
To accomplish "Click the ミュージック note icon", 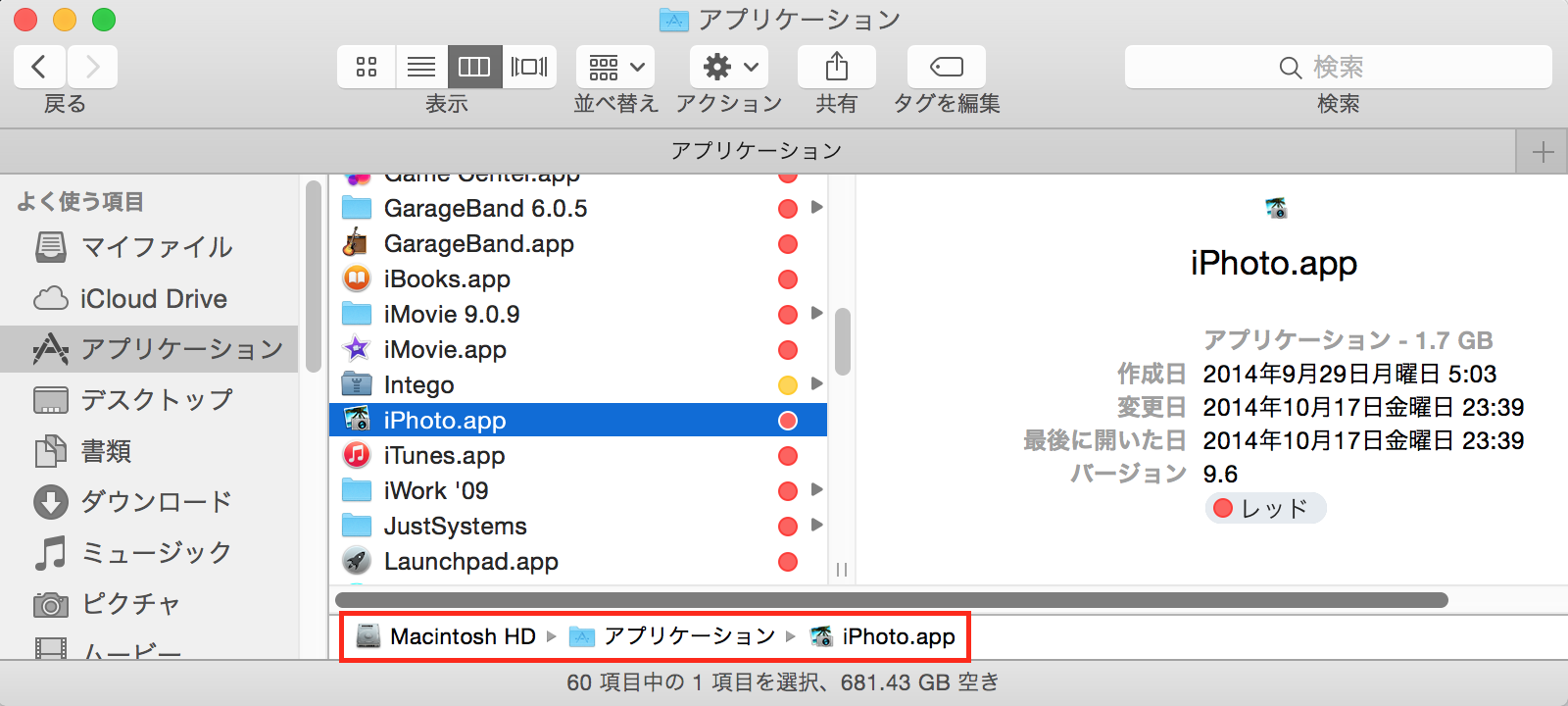I will [x=51, y=553].
